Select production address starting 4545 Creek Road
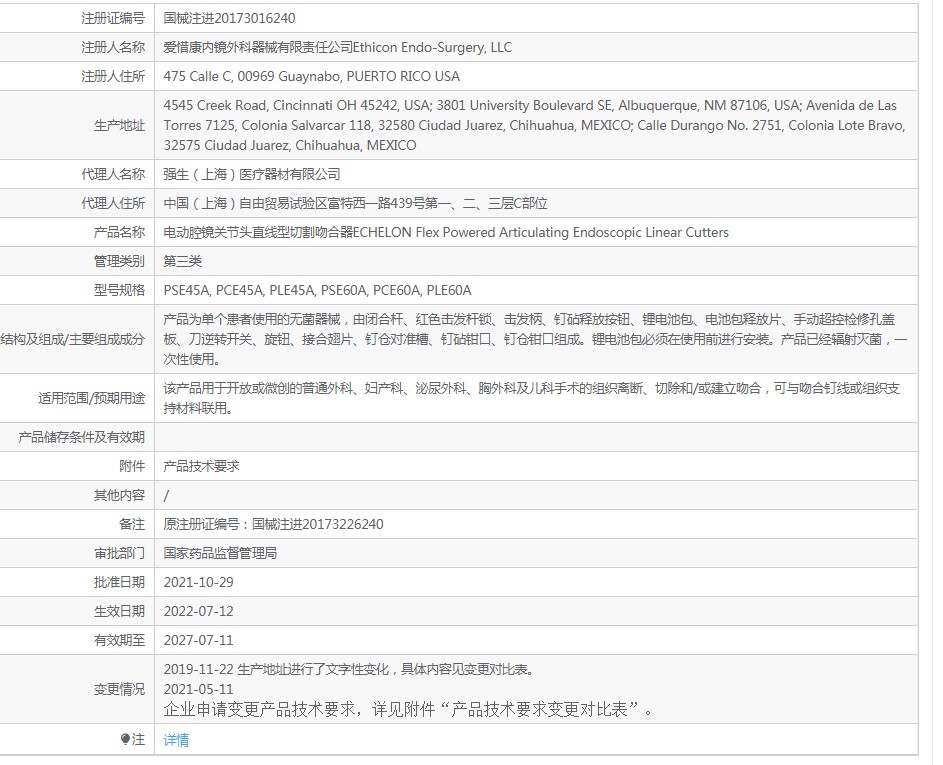 point(534,125)
